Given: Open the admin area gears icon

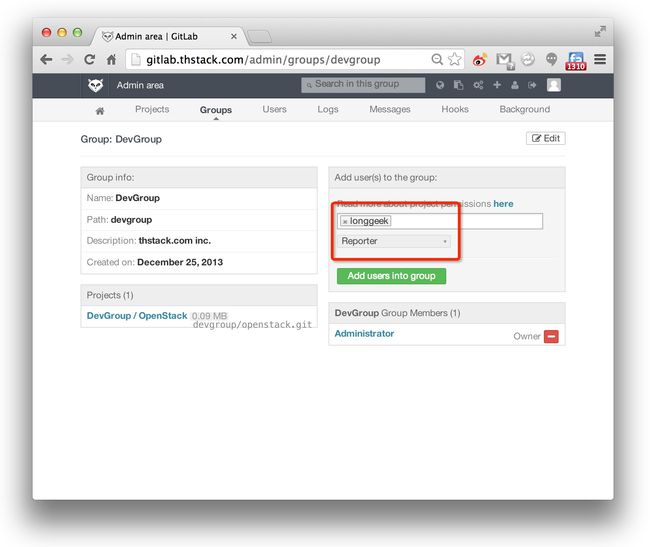Looking at the screenshot, I should [478, 85].
